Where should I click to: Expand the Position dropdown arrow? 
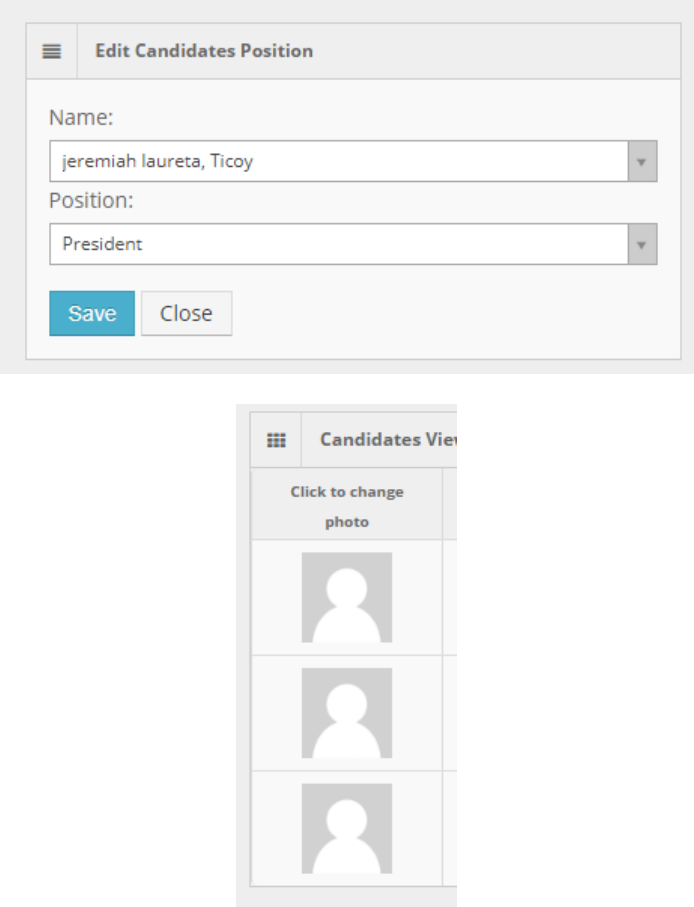coord(642,244)
